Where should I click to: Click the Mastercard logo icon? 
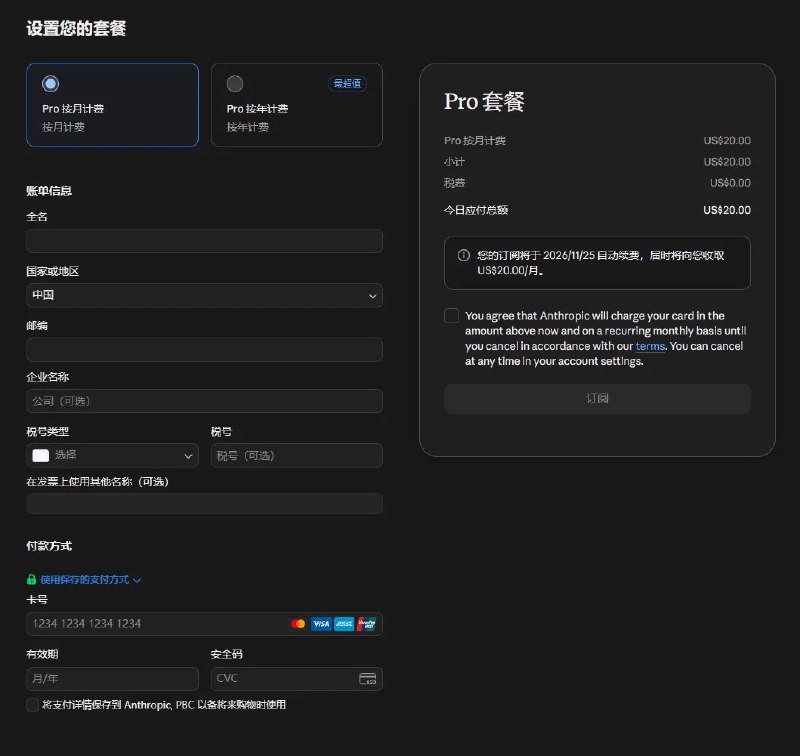click(298, 623)
